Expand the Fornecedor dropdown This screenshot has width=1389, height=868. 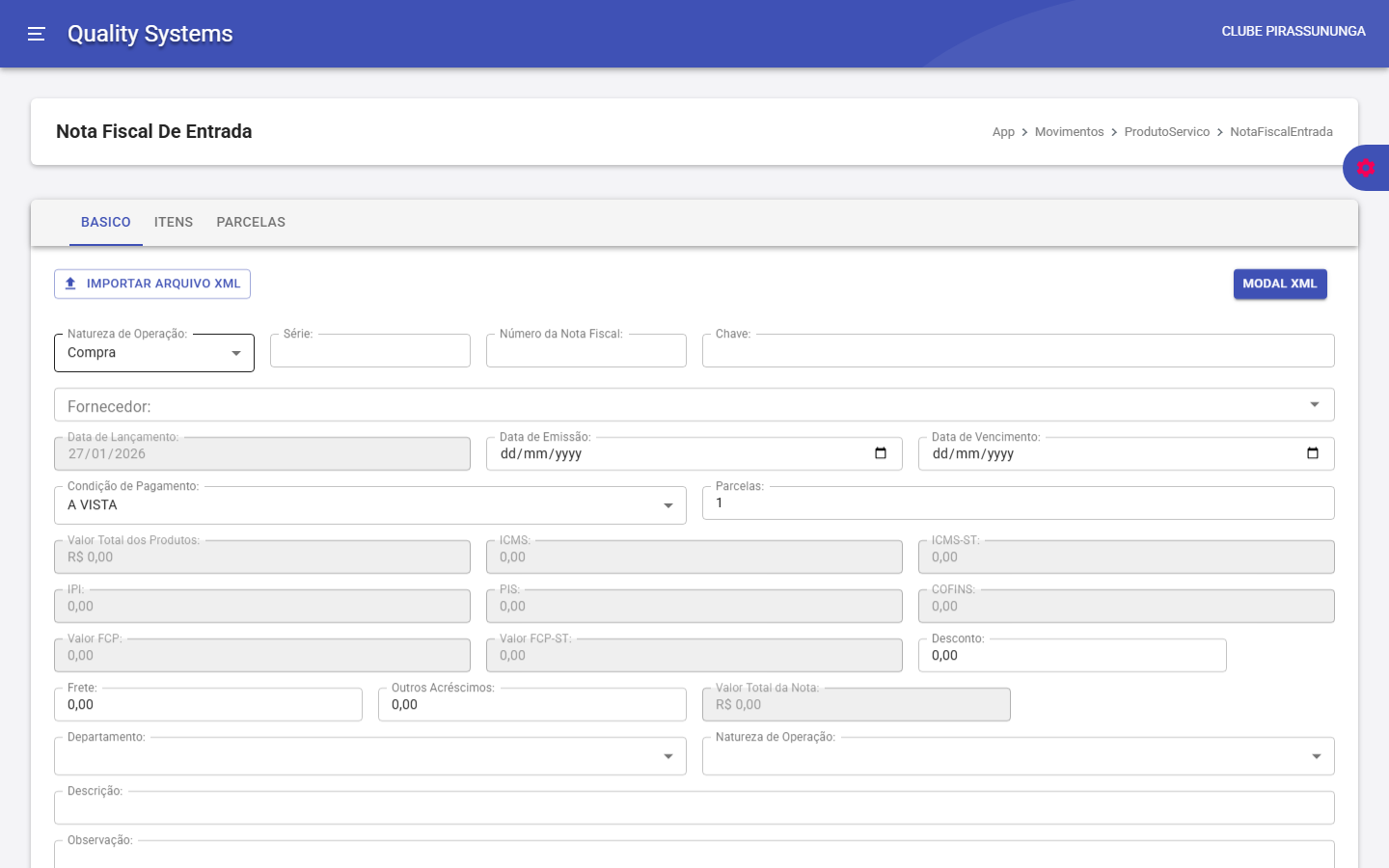pos(1314,405)
